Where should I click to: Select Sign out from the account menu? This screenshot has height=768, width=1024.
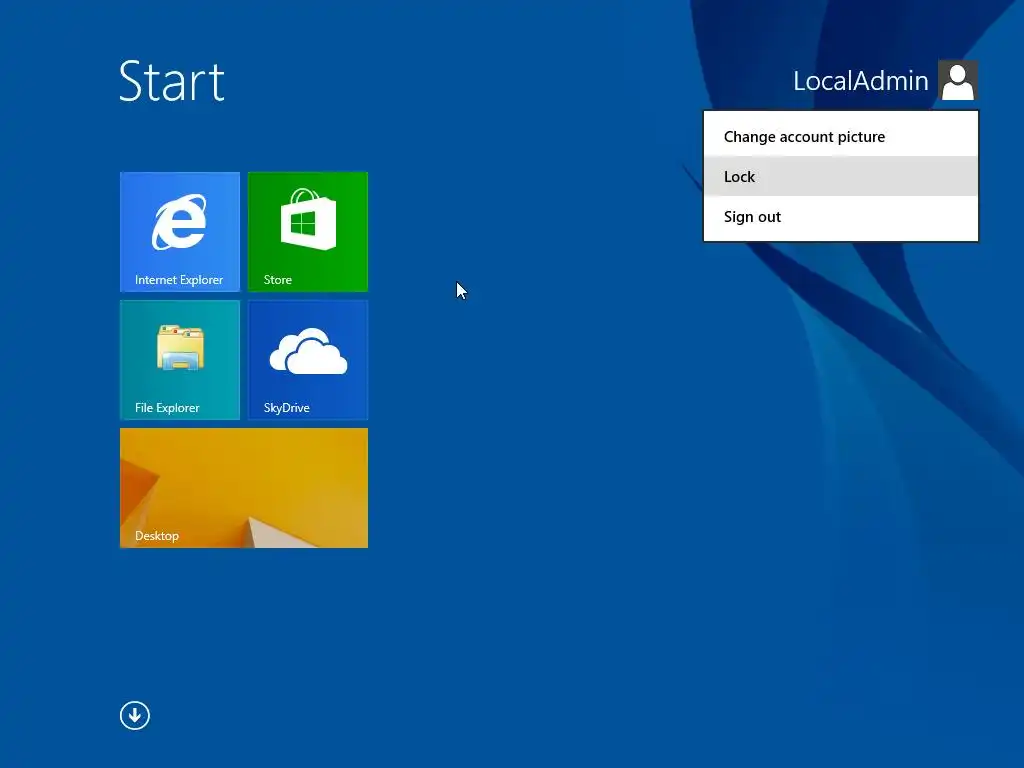pyautogui.click(x=840, y=217)
